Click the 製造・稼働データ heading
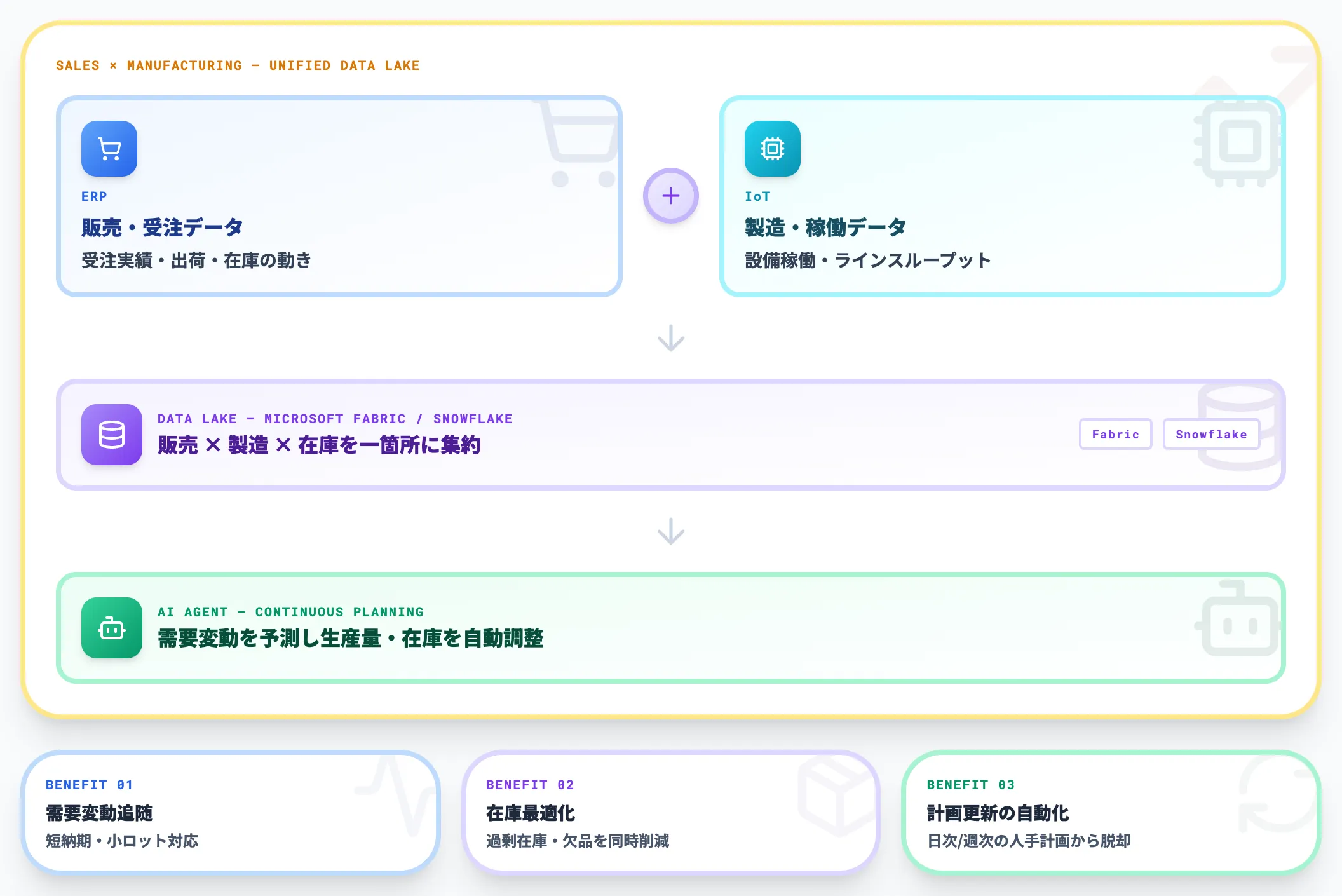1342x896 pixels. [825, 227]
